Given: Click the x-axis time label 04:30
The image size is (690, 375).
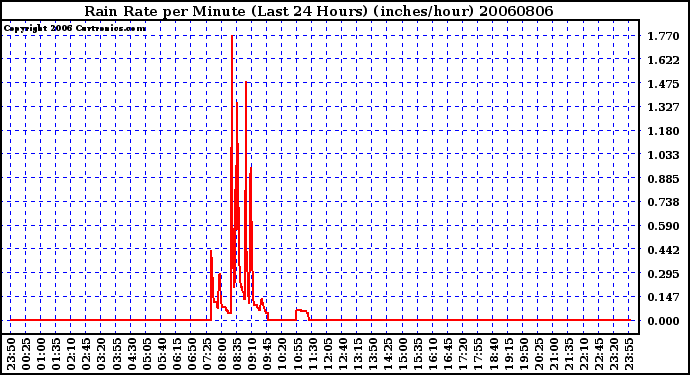Looking at the screenshot, I should click(x=132, y=354).
